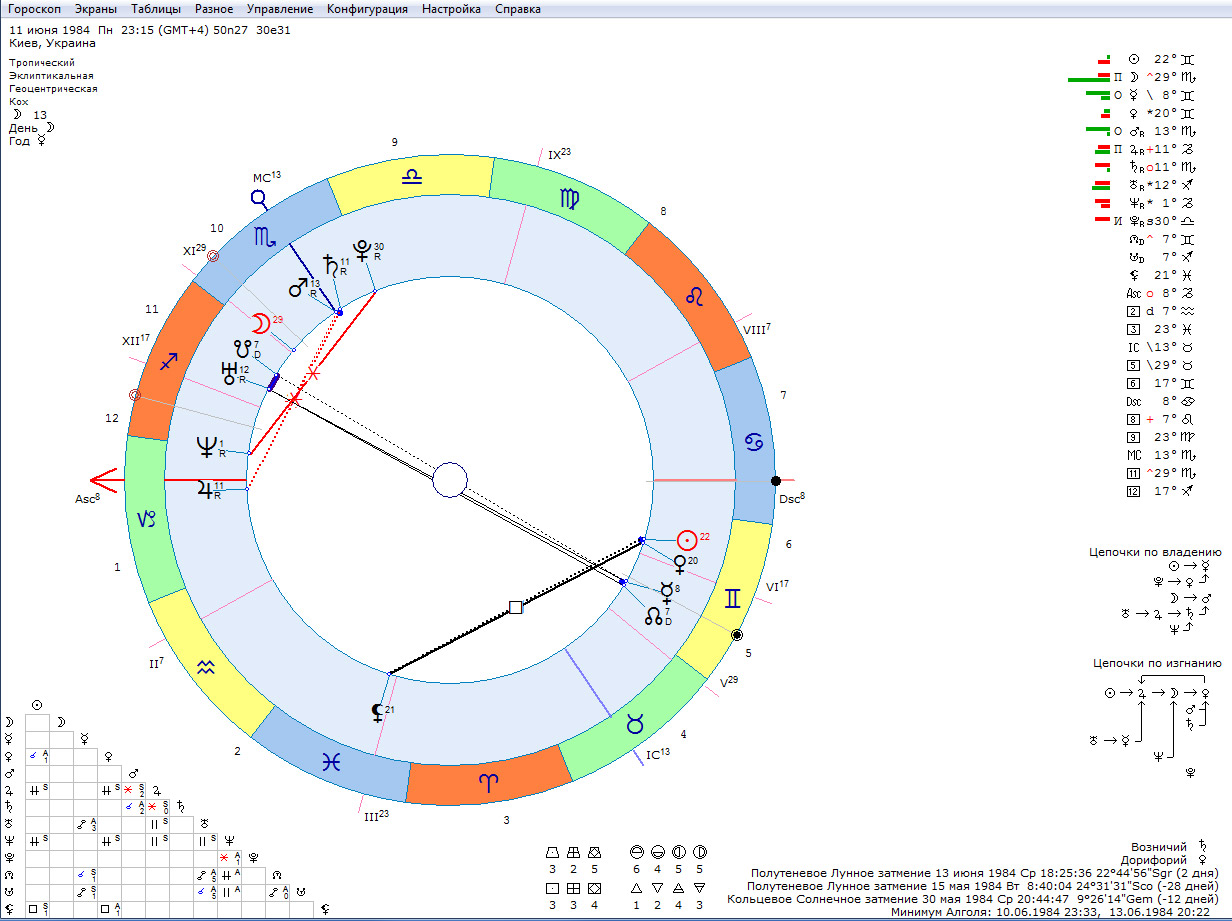Image resolution: width=1232 pixels, height=921 pixels.
Task: Open the Гороскоп menu
Action: click(36, 9)
